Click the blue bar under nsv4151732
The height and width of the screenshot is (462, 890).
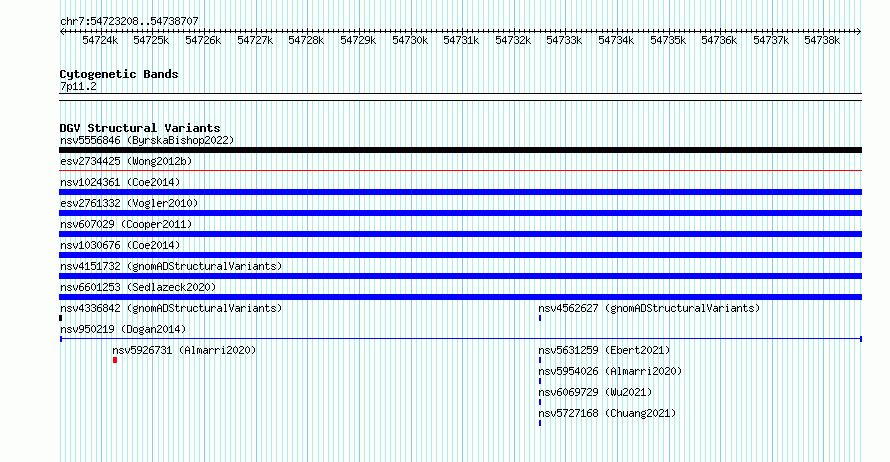[x=460, y=276]
